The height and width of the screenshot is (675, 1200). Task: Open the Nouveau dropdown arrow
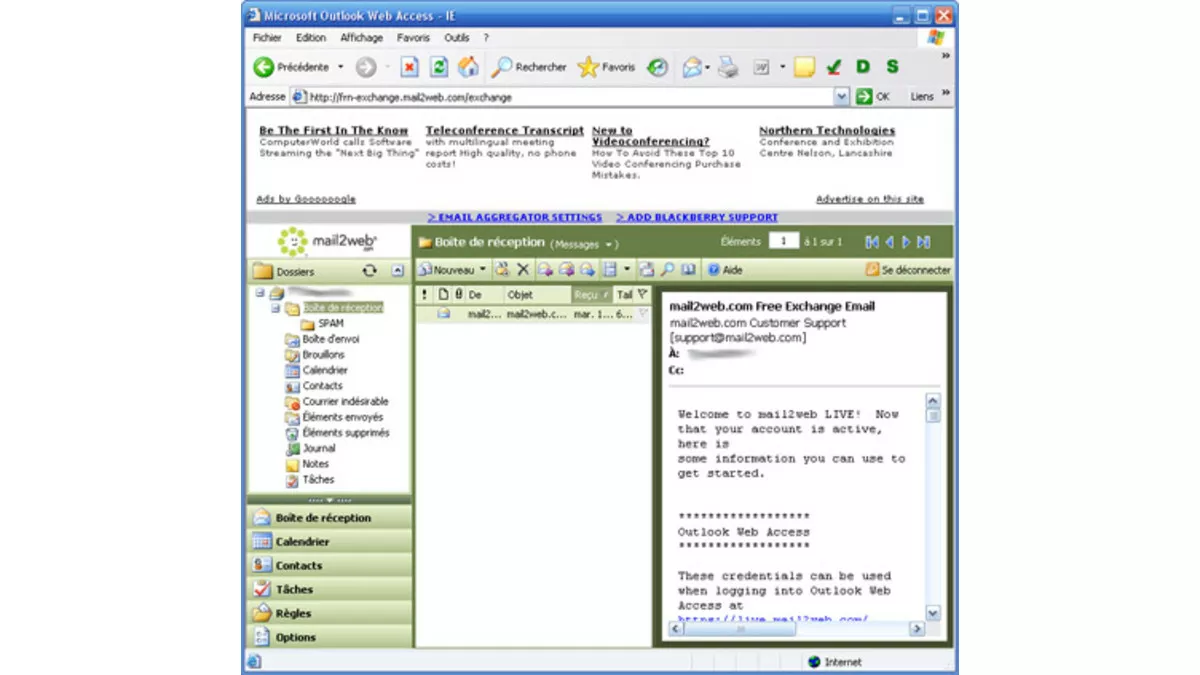482,268
